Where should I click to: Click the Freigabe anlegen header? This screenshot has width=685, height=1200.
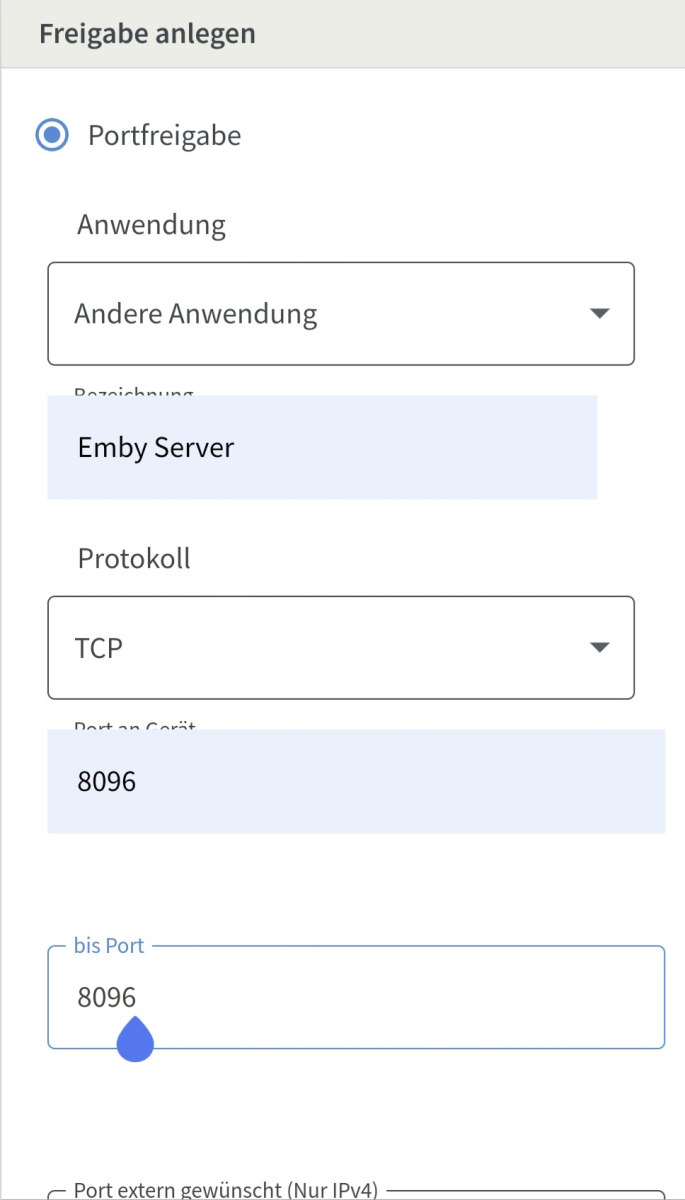tap(147, 33)
